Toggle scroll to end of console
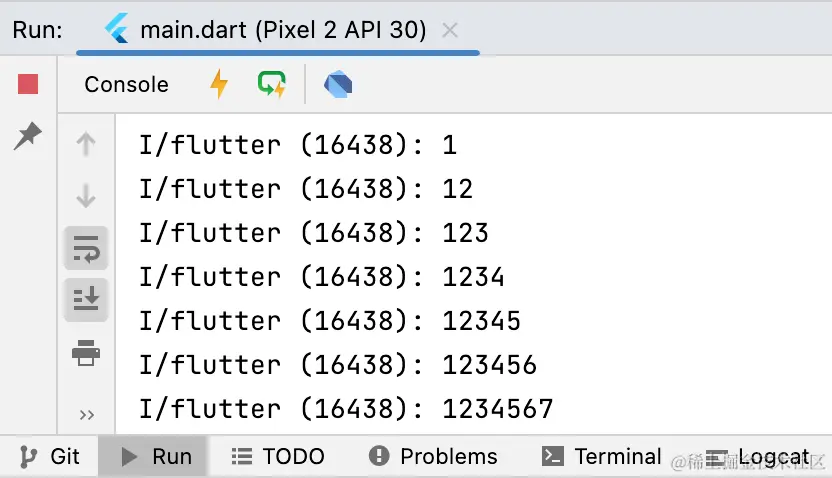This screenshot has width=832, height=478. 86,299
